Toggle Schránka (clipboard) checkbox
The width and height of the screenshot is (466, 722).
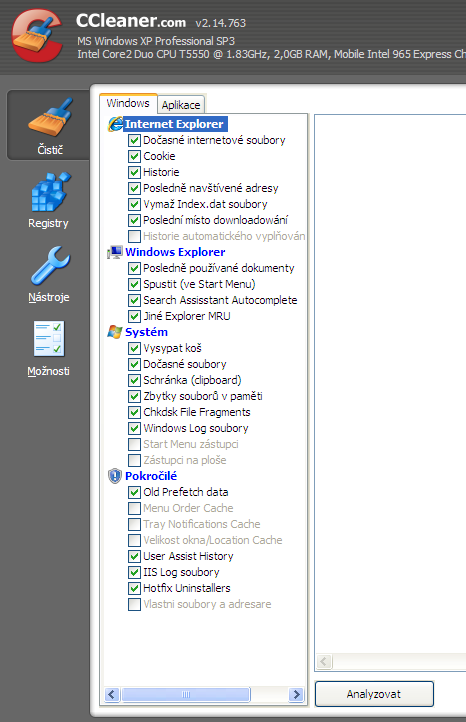tap(134, 380)
